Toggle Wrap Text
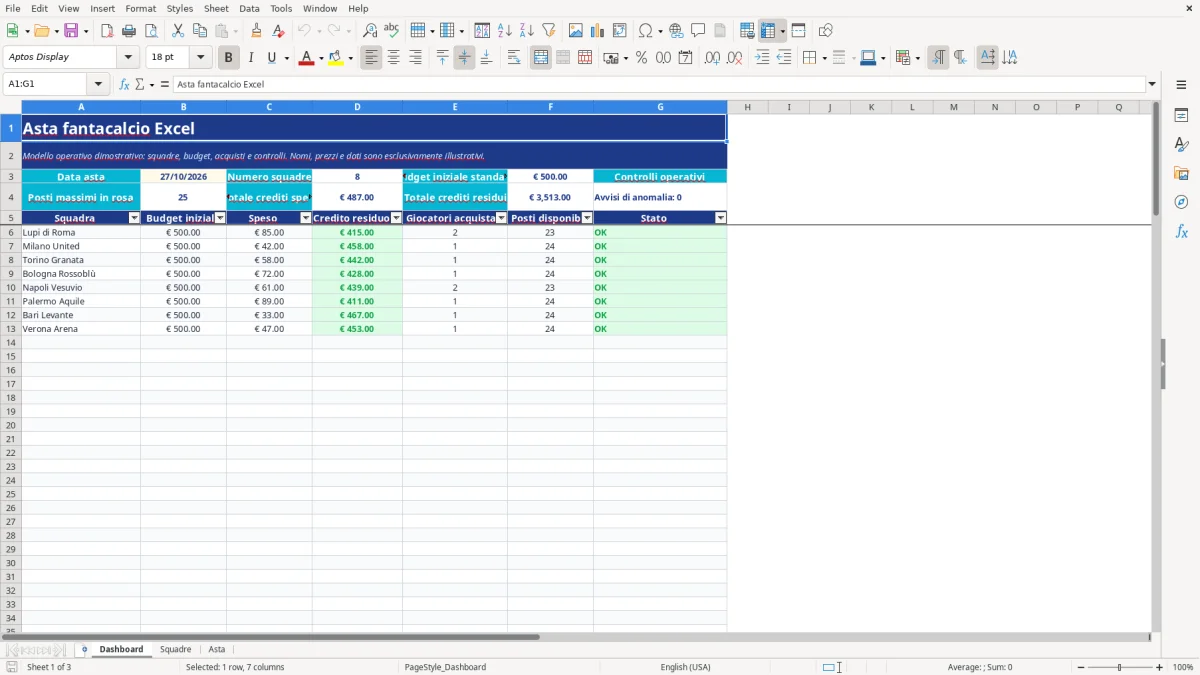Screen dimensions: 1200x675 514,58
